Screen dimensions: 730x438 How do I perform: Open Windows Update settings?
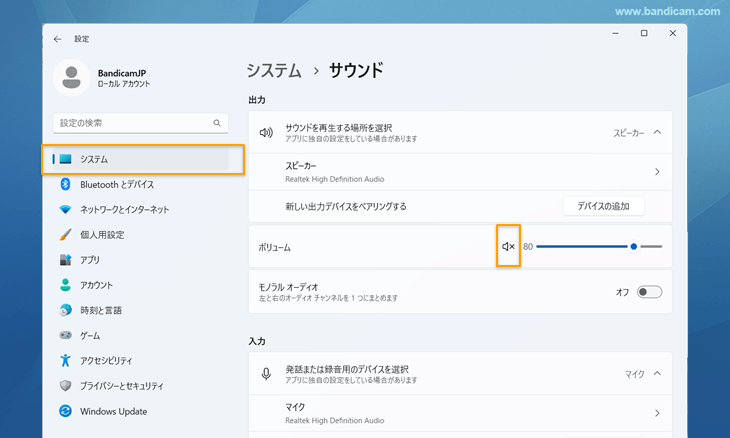point(140,411)
